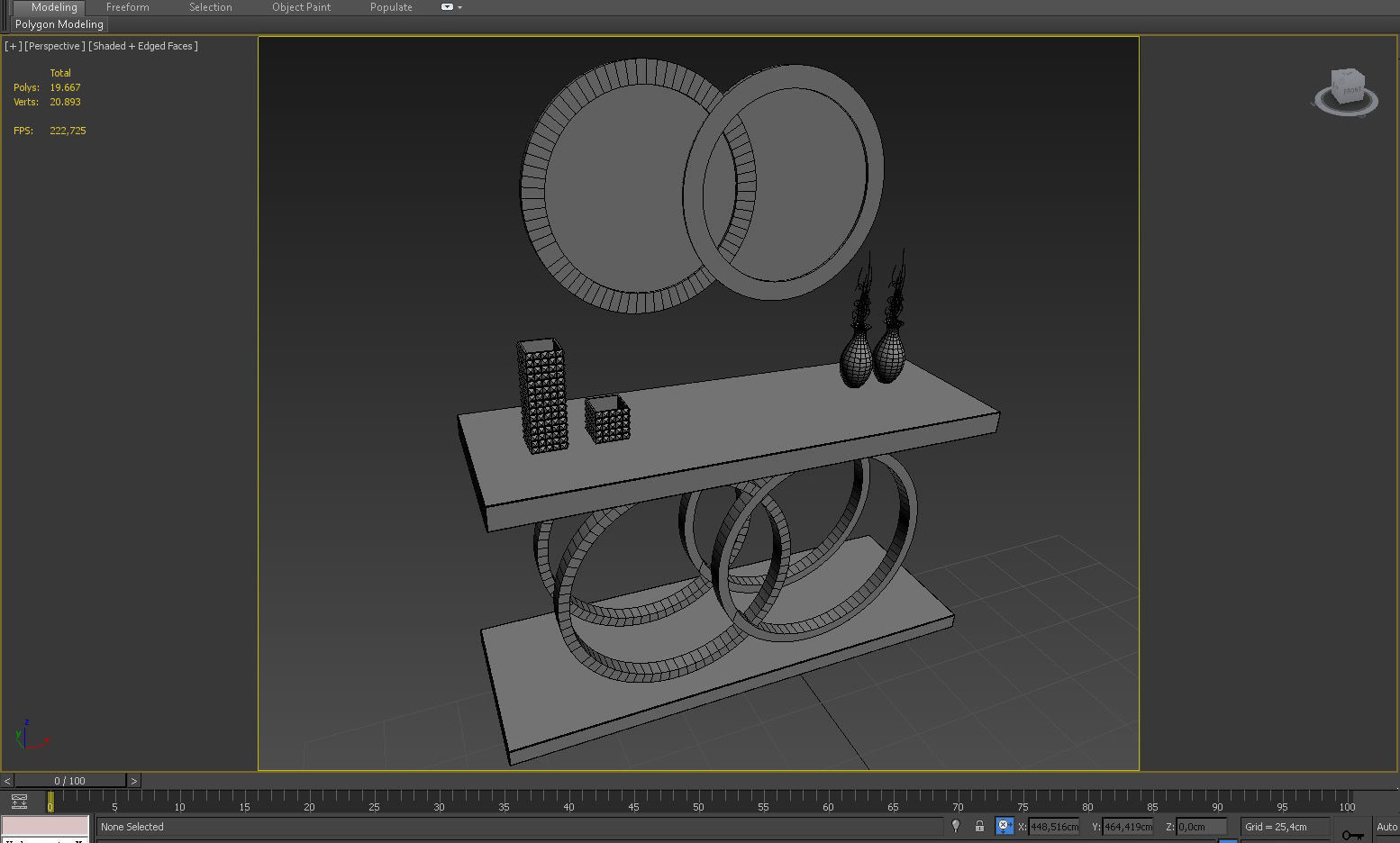Open the Modeling ribbon tab

click(54, 7)
